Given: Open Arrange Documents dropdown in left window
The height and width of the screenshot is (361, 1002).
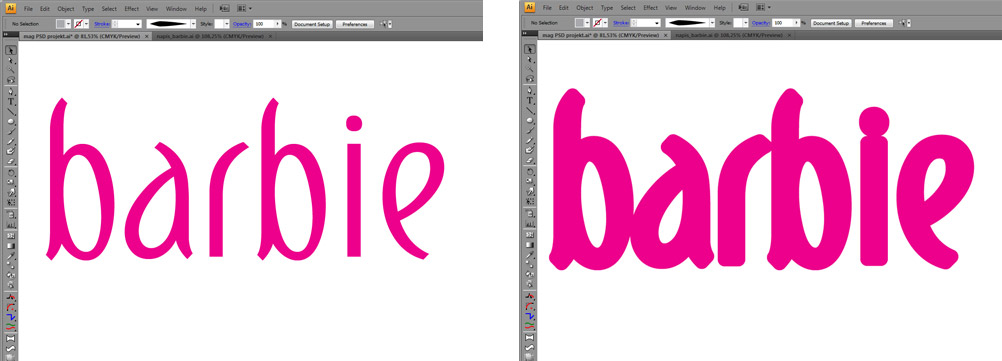Looking at the screenshot, I should 245,8.
